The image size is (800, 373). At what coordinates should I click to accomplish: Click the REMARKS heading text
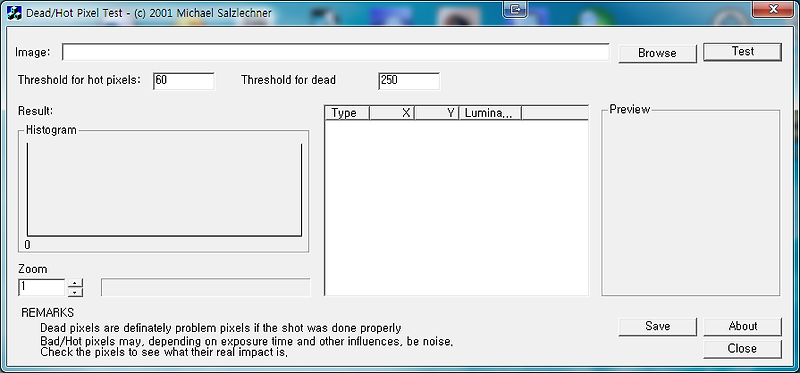coord(47,313)
